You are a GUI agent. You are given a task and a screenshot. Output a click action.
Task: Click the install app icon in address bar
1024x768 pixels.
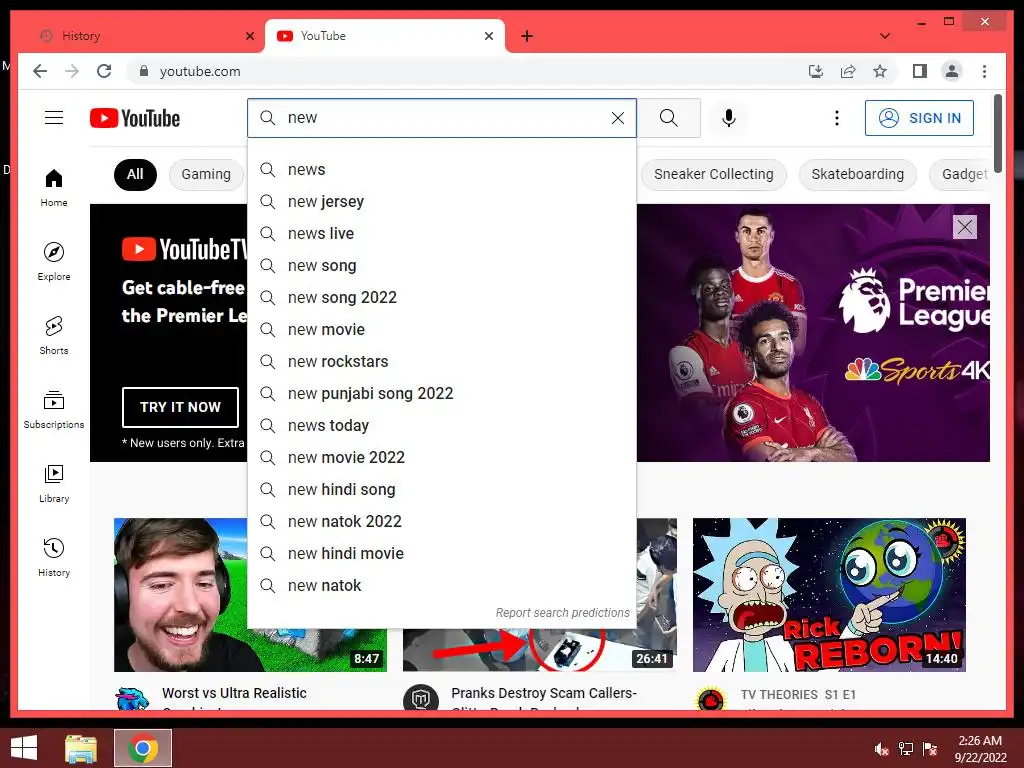[x=816, y=71]
